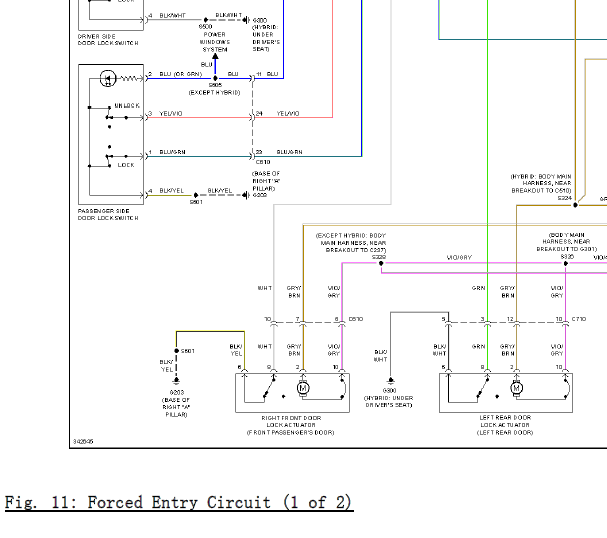Click the motor symbol in the left rear actuator
607x538 pixels.
pyautogui.click(x=516, y=388)
